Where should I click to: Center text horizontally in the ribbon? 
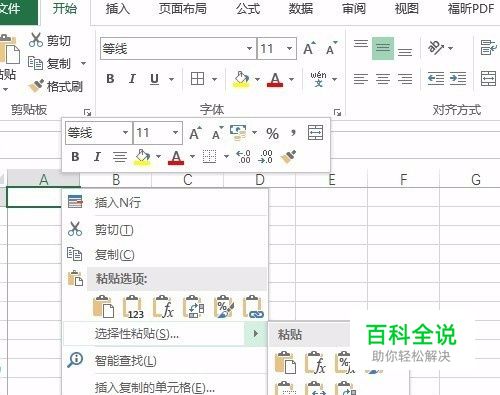coord(383,79)
